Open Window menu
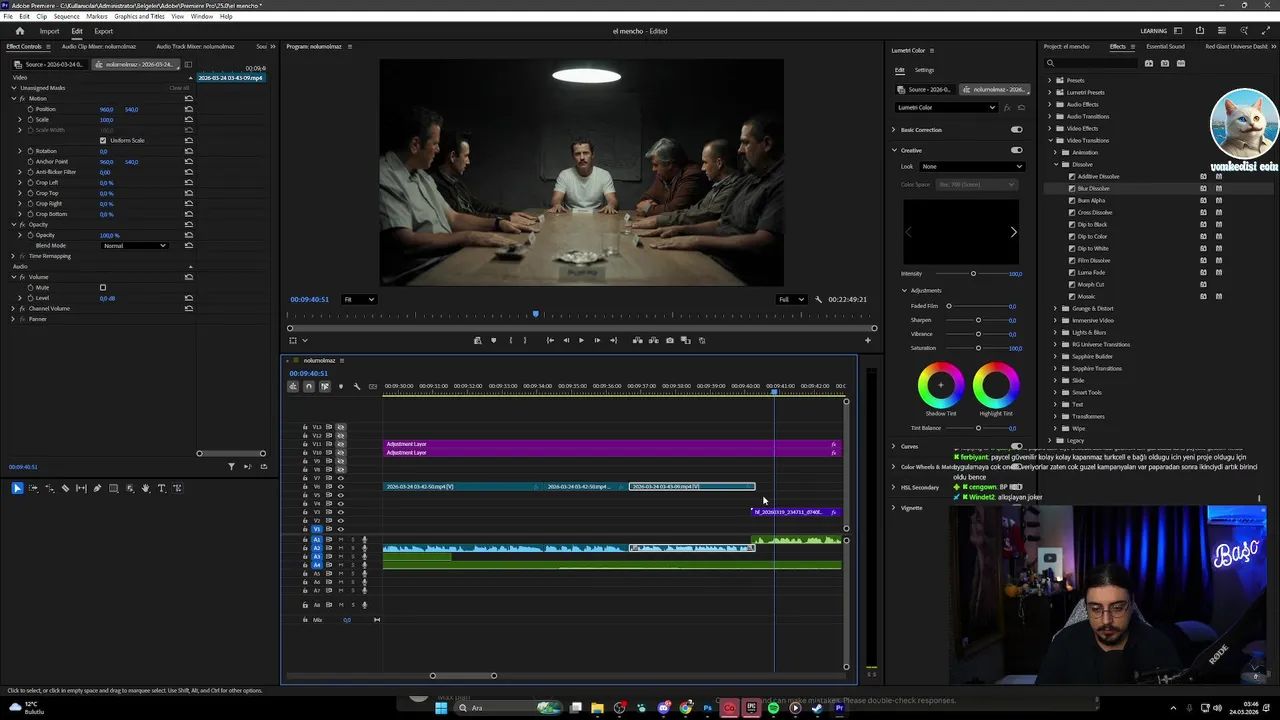Screen dimensions: 1280x720 pos(201,16)
